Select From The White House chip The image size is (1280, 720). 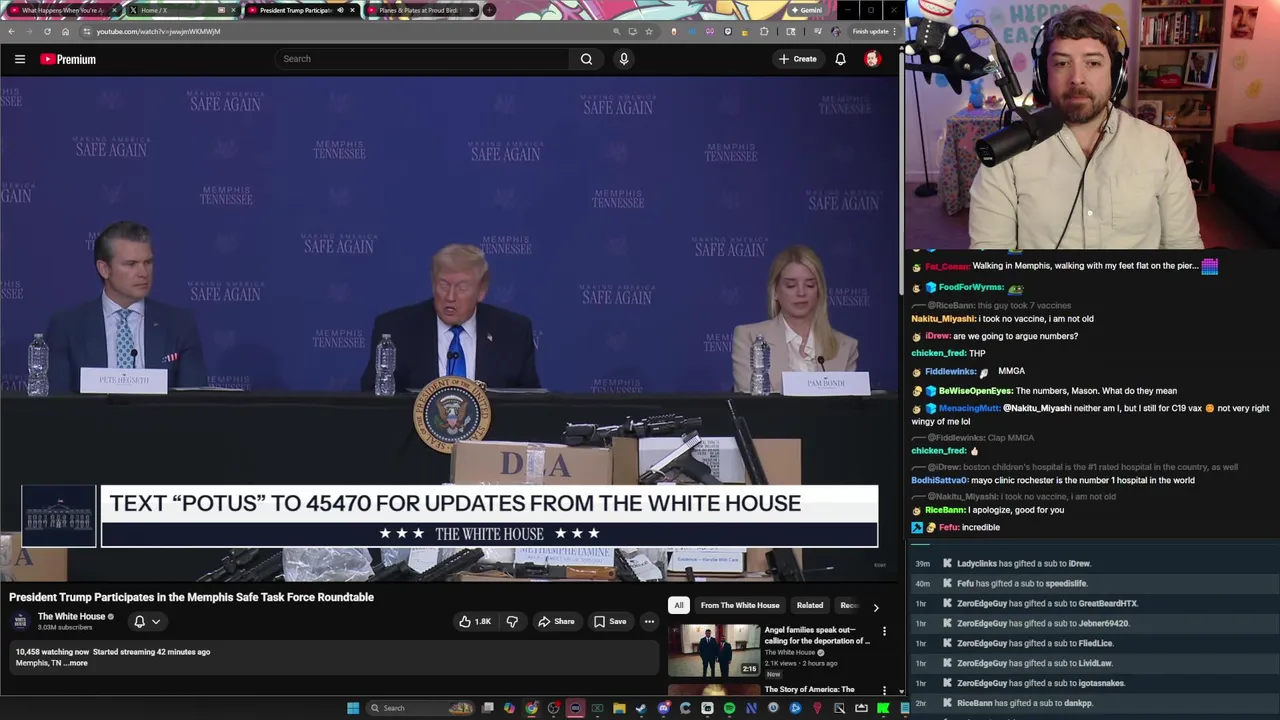(740, 605)
